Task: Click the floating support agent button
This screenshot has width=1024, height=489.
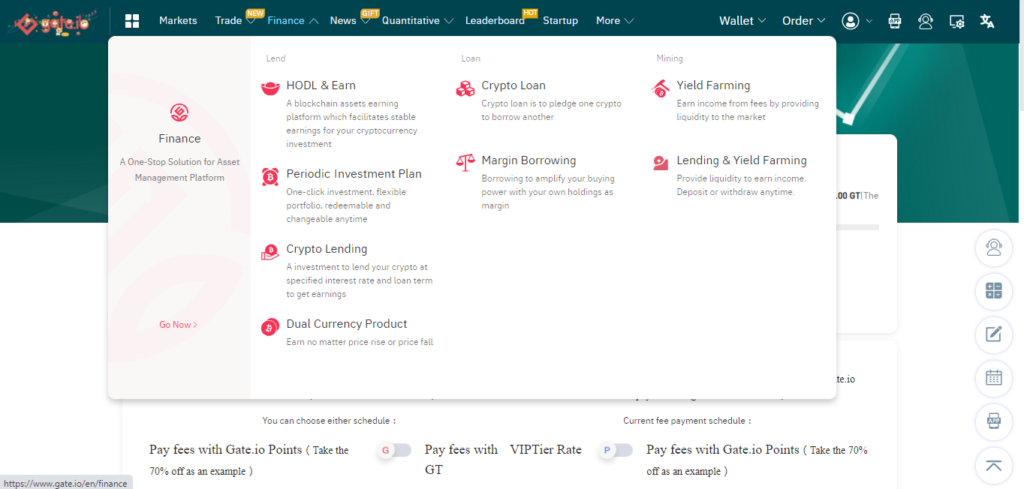Action: [994, 248]
